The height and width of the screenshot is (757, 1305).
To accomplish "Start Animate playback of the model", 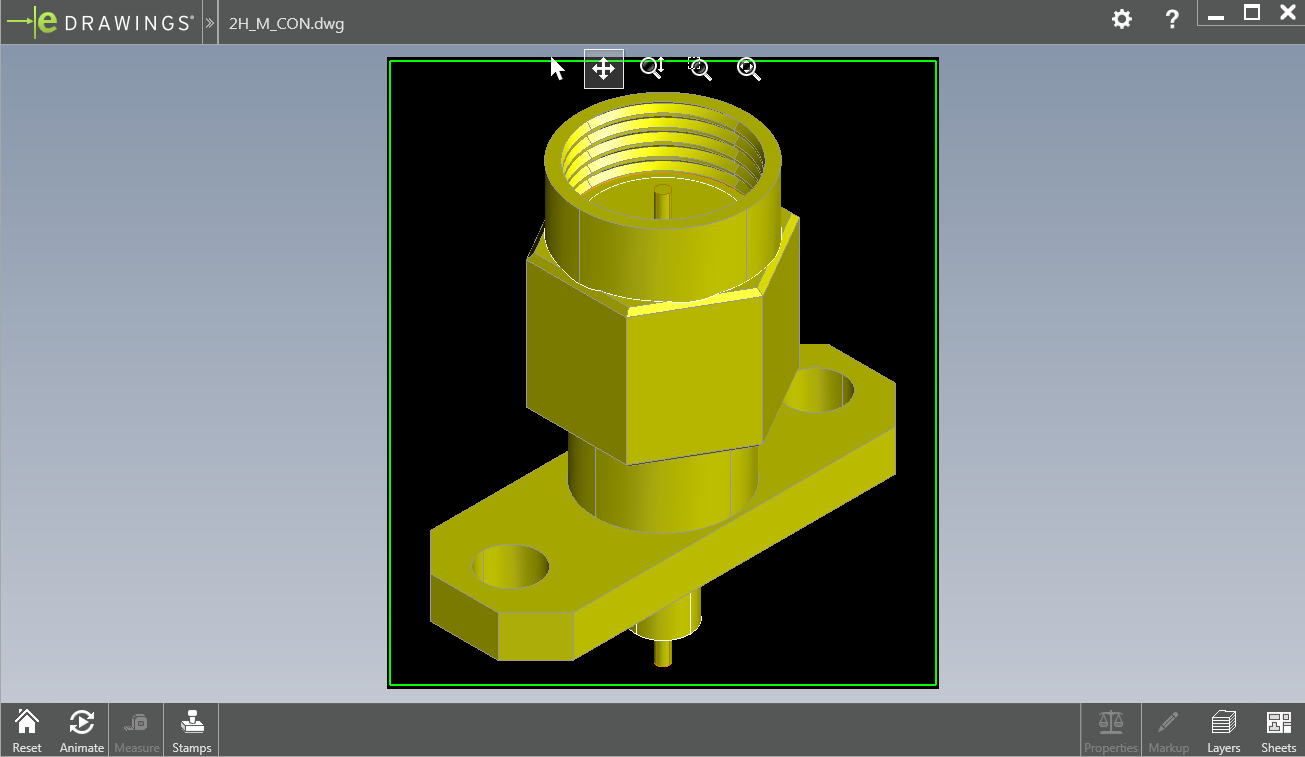I will point(82,730).
